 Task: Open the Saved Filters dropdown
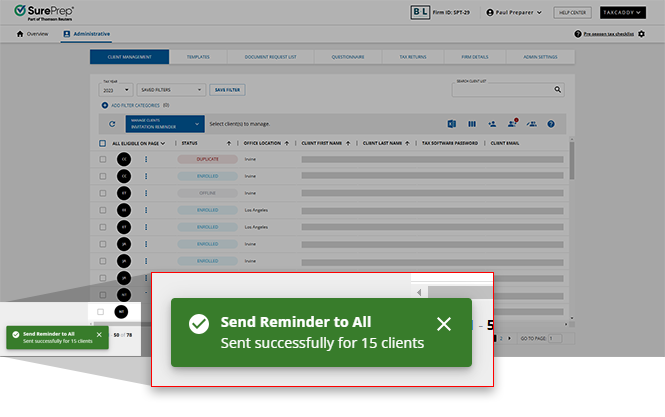(x=171, y=90)
